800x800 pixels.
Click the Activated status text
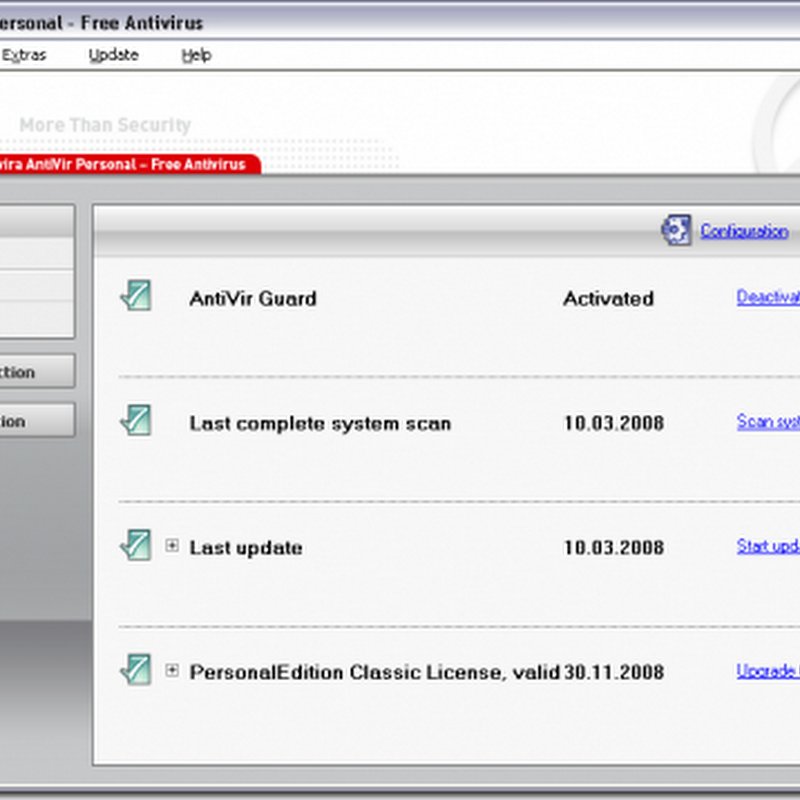608,298
